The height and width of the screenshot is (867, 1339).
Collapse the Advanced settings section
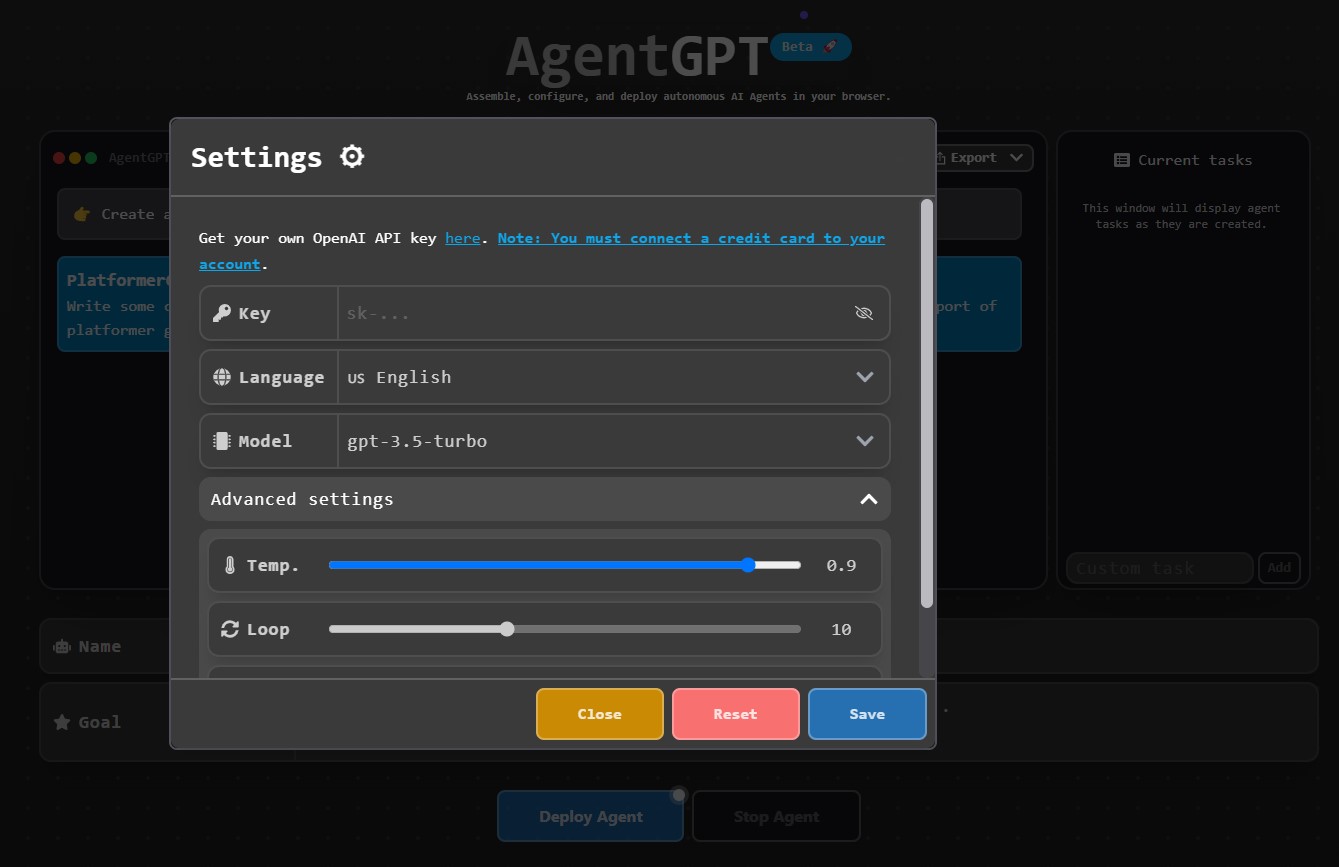click(545, 499)
